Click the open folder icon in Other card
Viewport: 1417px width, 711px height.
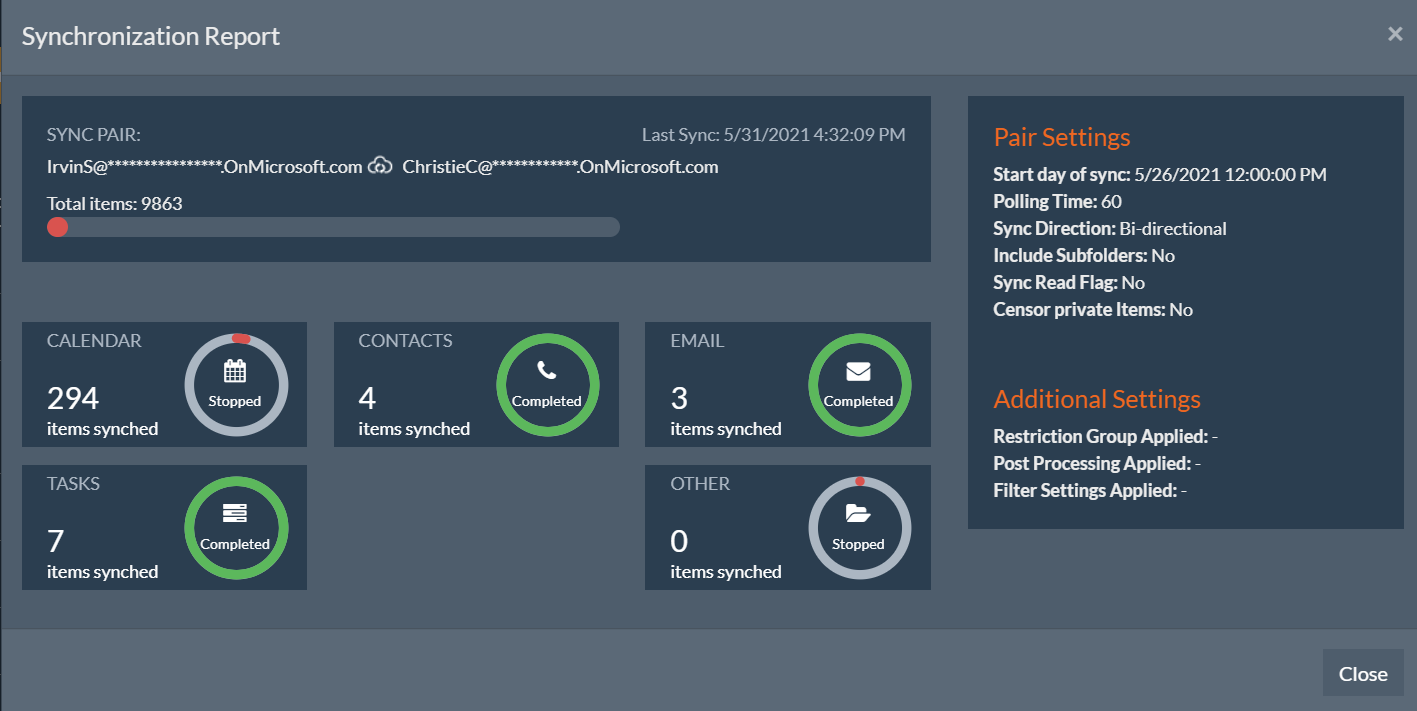click(858, 514)
